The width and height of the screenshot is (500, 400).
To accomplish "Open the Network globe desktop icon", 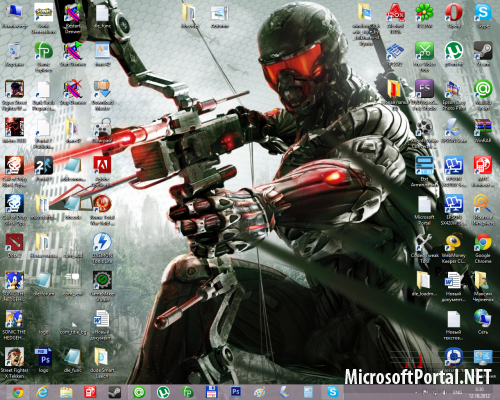I will click(483, 321).
